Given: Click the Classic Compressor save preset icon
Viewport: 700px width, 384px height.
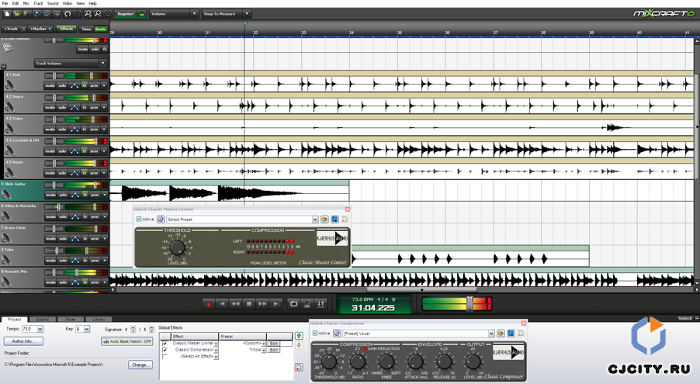Looking at the screenshot, I should coord(511,333).
